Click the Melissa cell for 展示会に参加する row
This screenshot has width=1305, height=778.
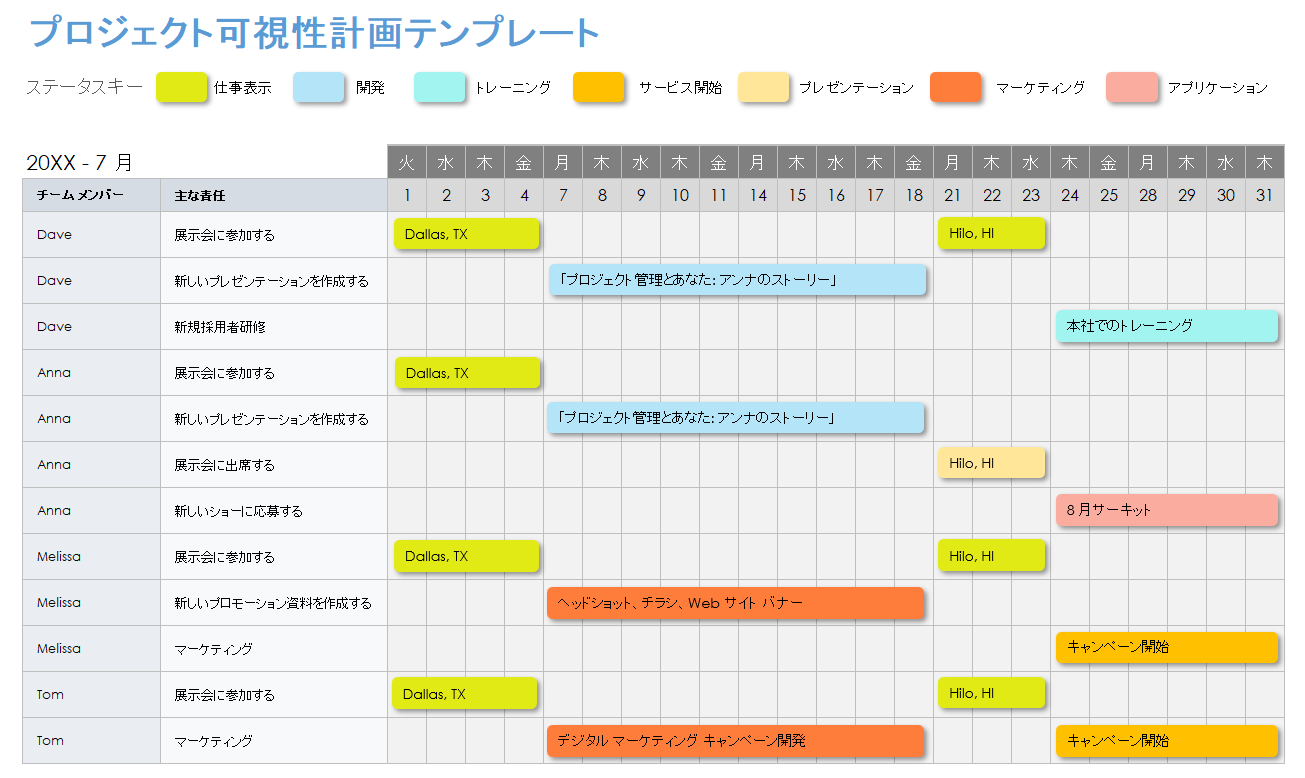click(91, 557)
